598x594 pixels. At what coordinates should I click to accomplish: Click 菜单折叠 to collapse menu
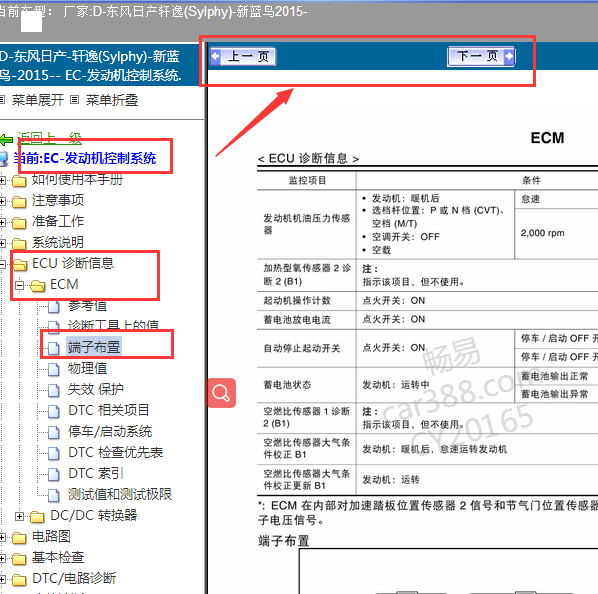(112, 100)
